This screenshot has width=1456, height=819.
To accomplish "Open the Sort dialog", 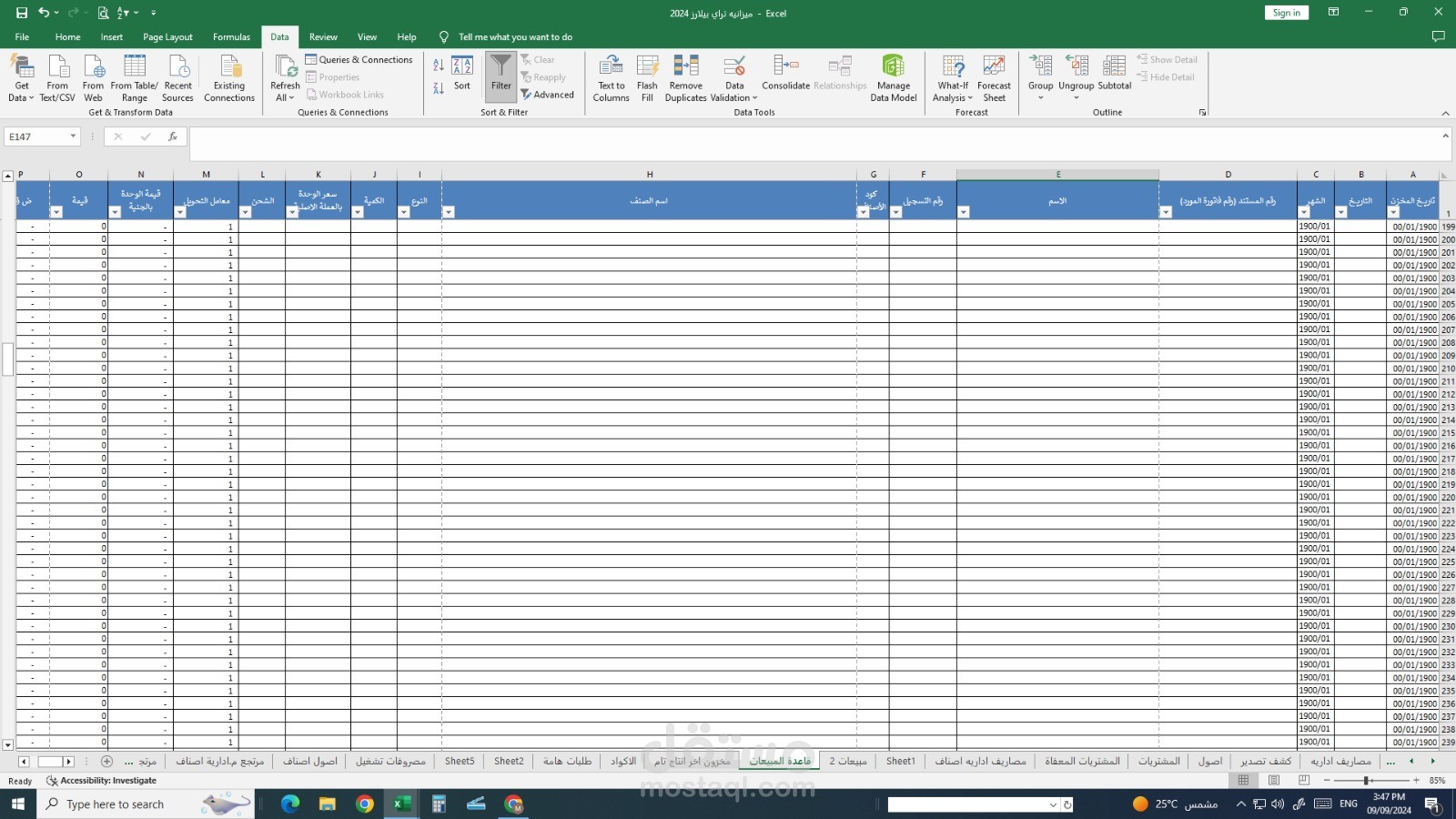I will tap(462, 73).
